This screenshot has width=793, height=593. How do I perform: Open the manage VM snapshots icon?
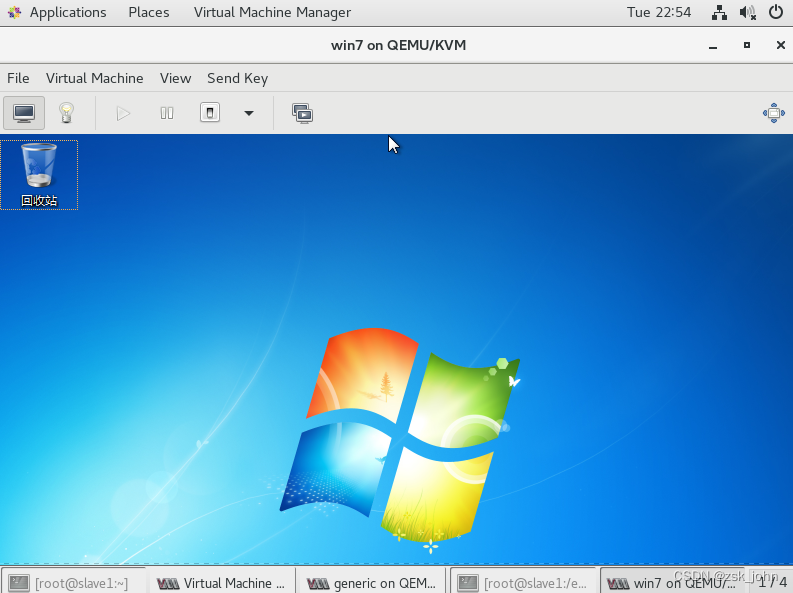click(x=302, y=113)
